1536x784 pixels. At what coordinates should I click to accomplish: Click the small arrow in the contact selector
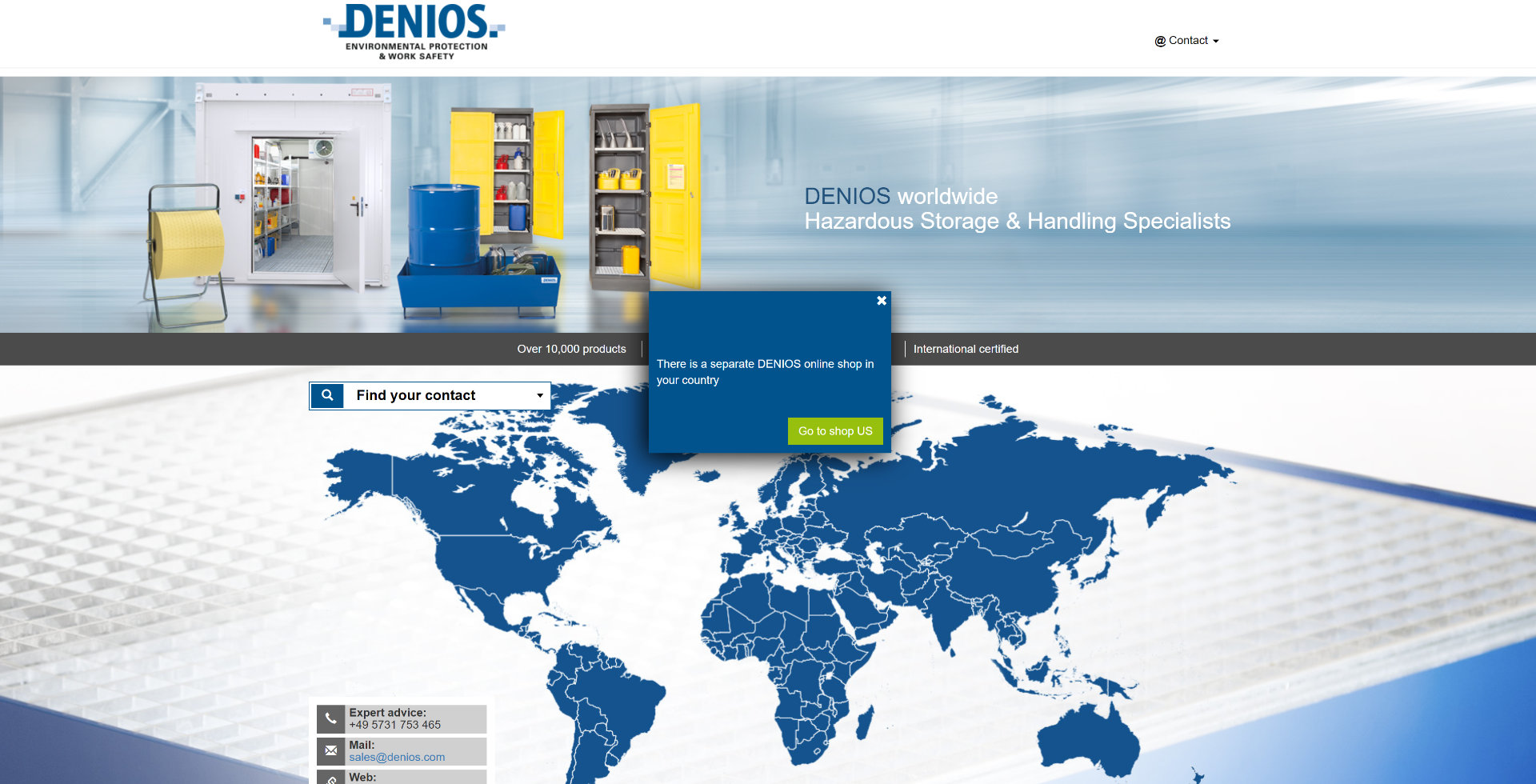[540, 395]
